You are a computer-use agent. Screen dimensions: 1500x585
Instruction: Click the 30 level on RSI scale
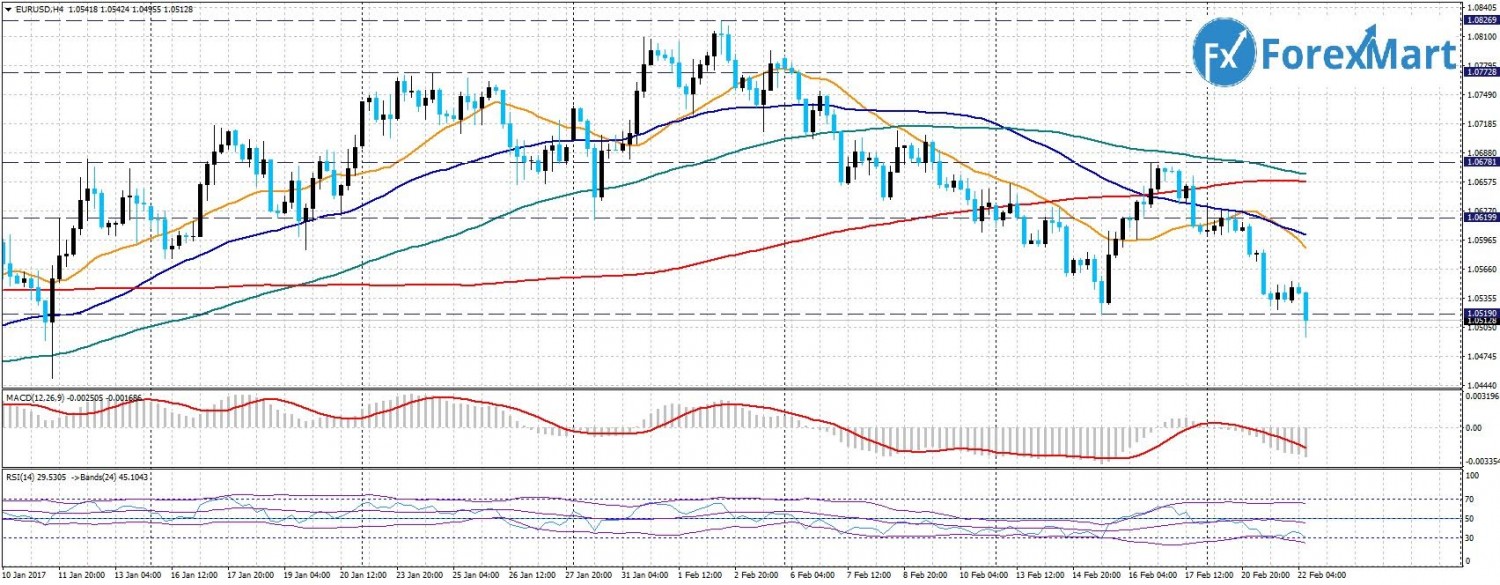click(1471, 539)
